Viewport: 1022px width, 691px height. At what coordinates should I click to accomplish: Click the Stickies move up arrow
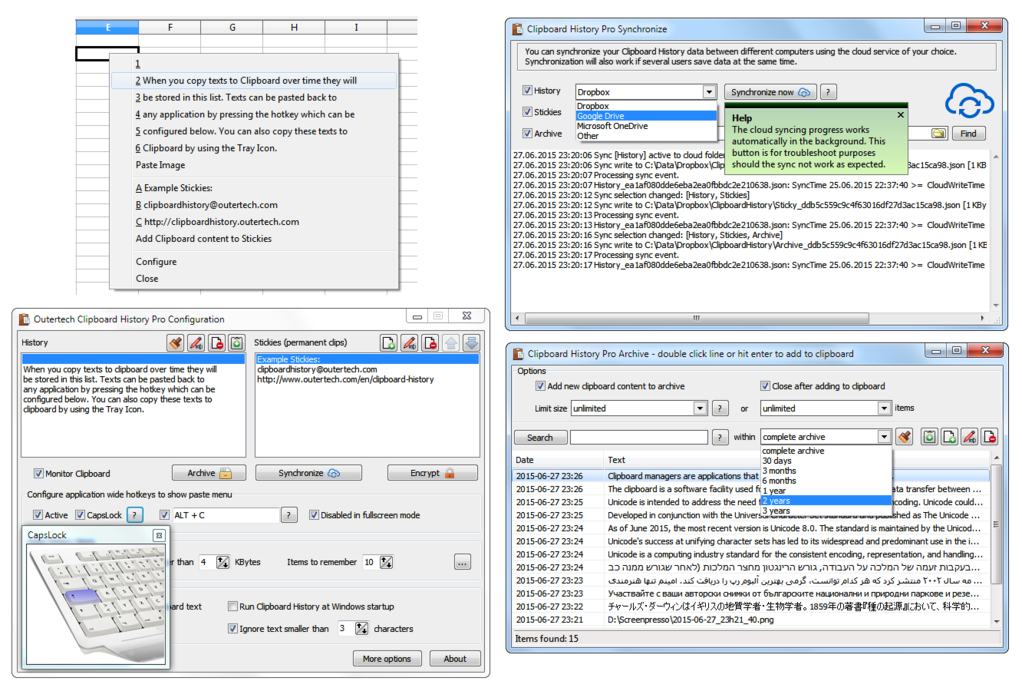pyautogui.click(x=451, y=343)
